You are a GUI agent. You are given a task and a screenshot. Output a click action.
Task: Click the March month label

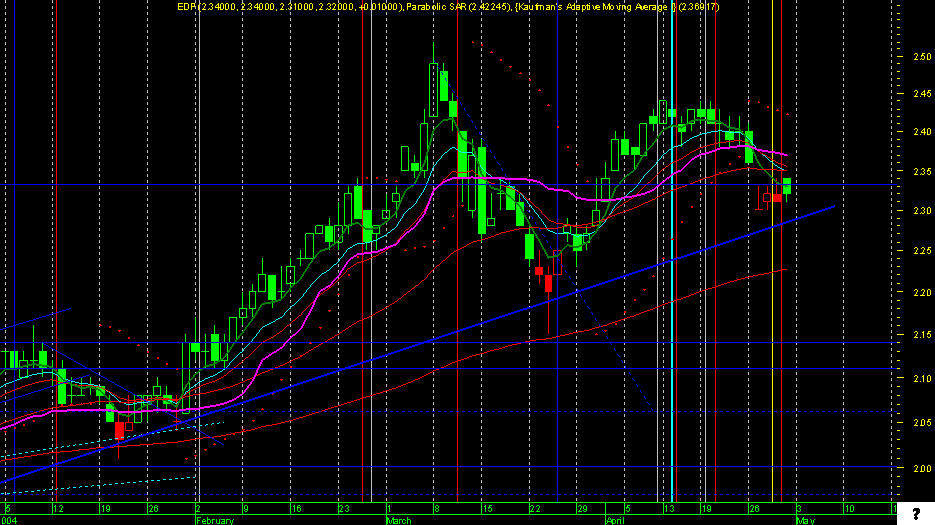coord(399,520)
